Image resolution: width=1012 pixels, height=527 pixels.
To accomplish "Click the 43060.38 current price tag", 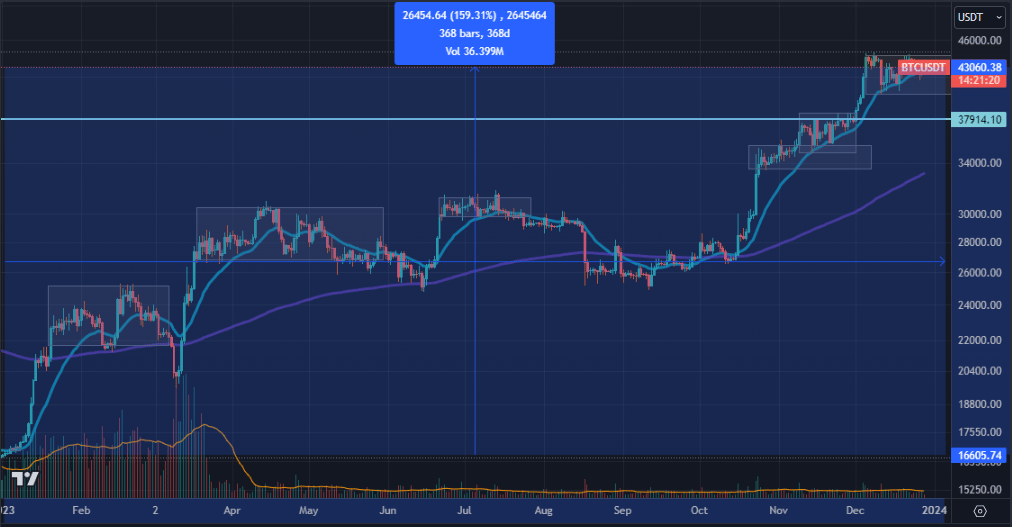I will coord(979,67).
